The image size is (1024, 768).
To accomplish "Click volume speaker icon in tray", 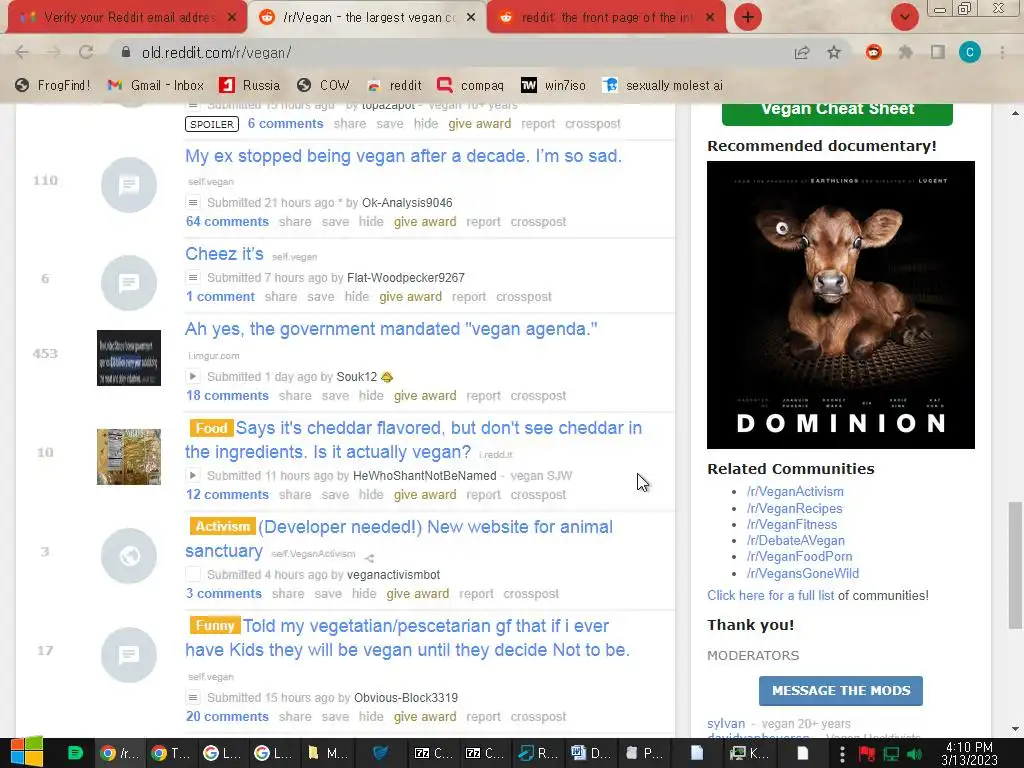I will pos(914,754).
